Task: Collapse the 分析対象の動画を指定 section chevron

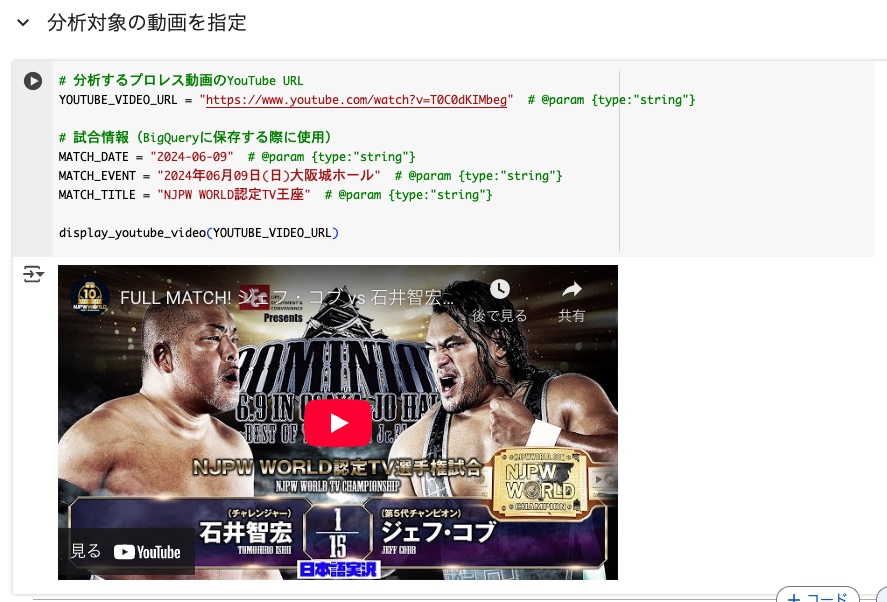Action: (23, 23)
